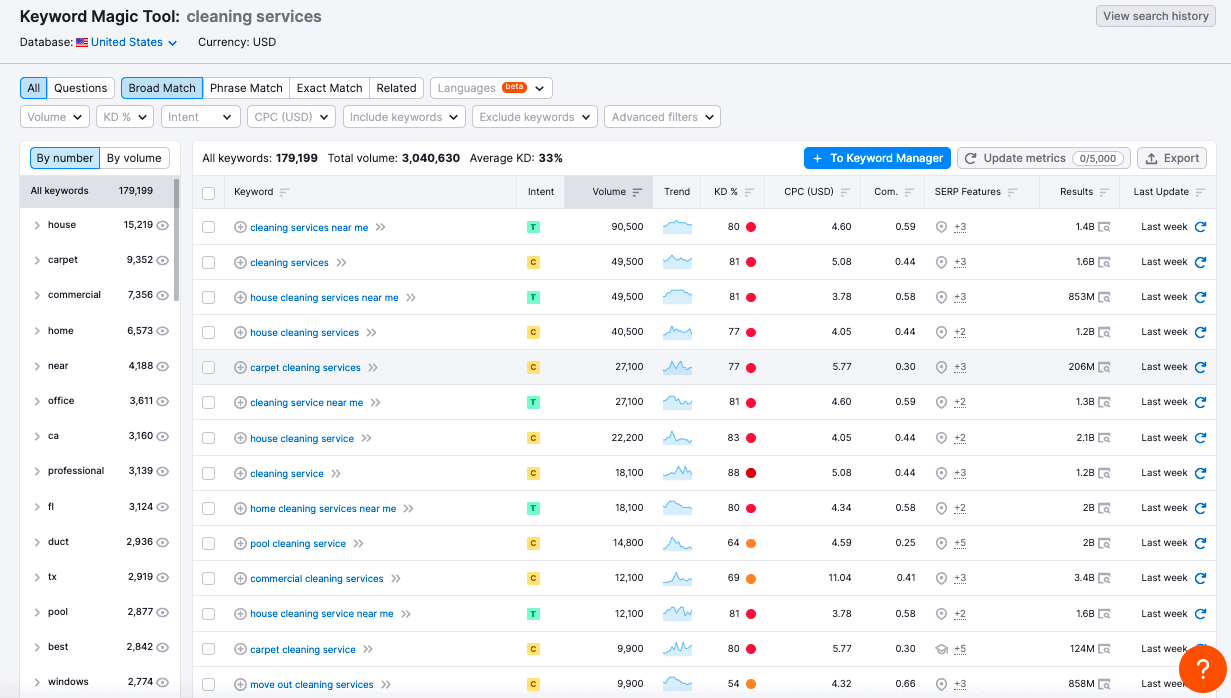Open the Advanced filters dropdown
1231x698 pixels.
tap(661, 116)
